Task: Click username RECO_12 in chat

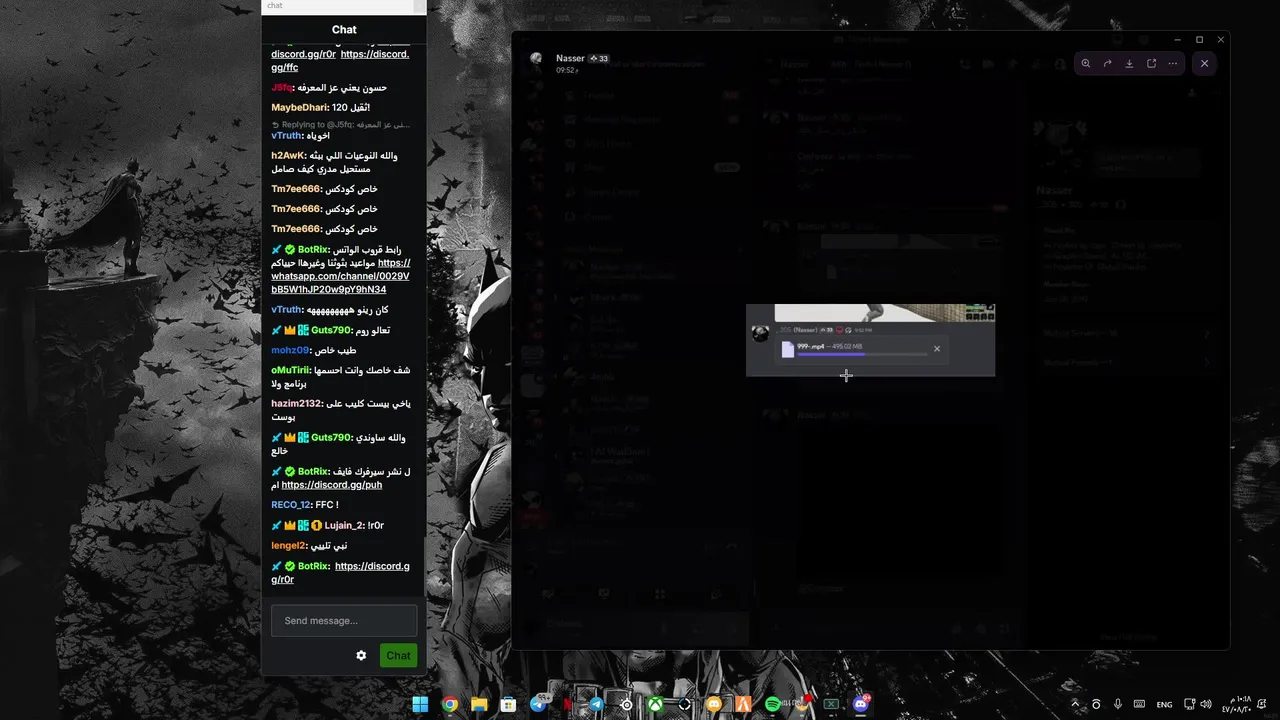Action: (x=291, y=505)
